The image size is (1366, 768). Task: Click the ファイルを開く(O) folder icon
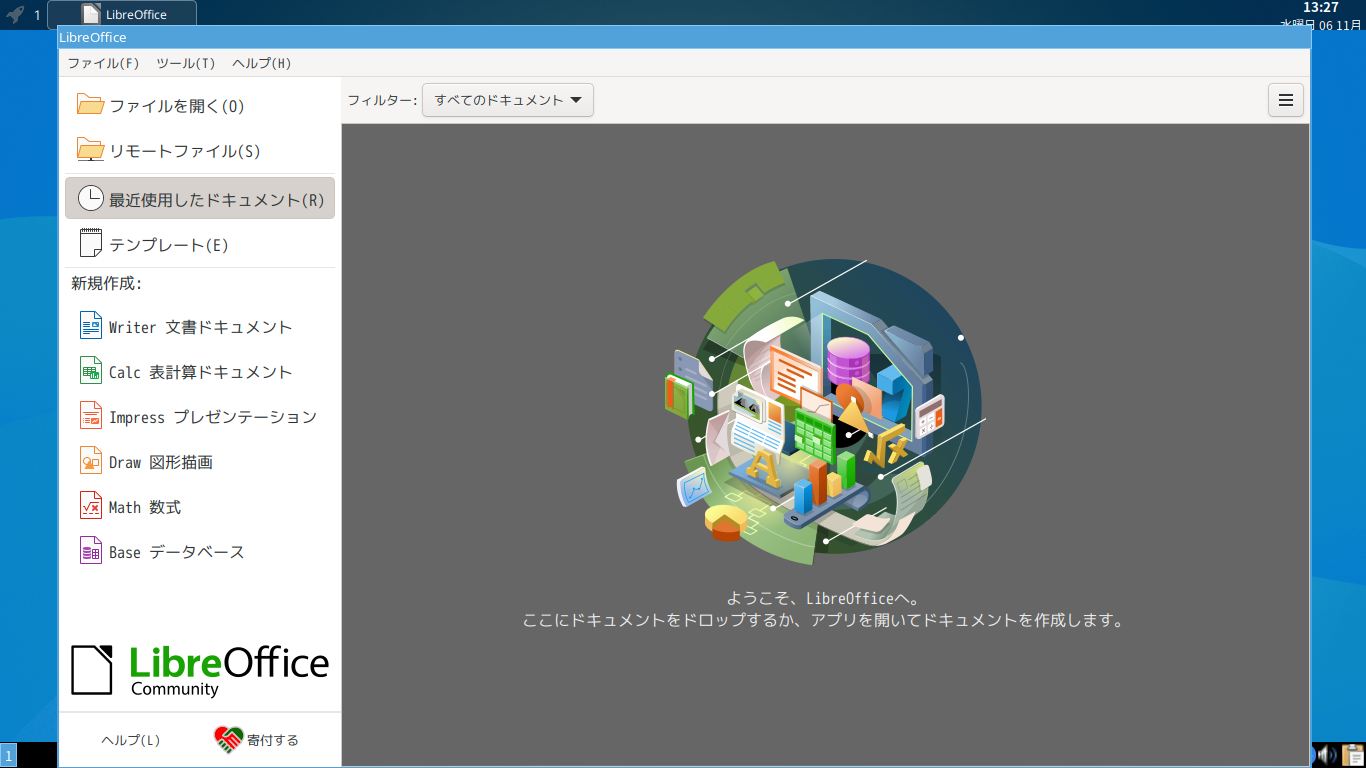tap(91, 105)
